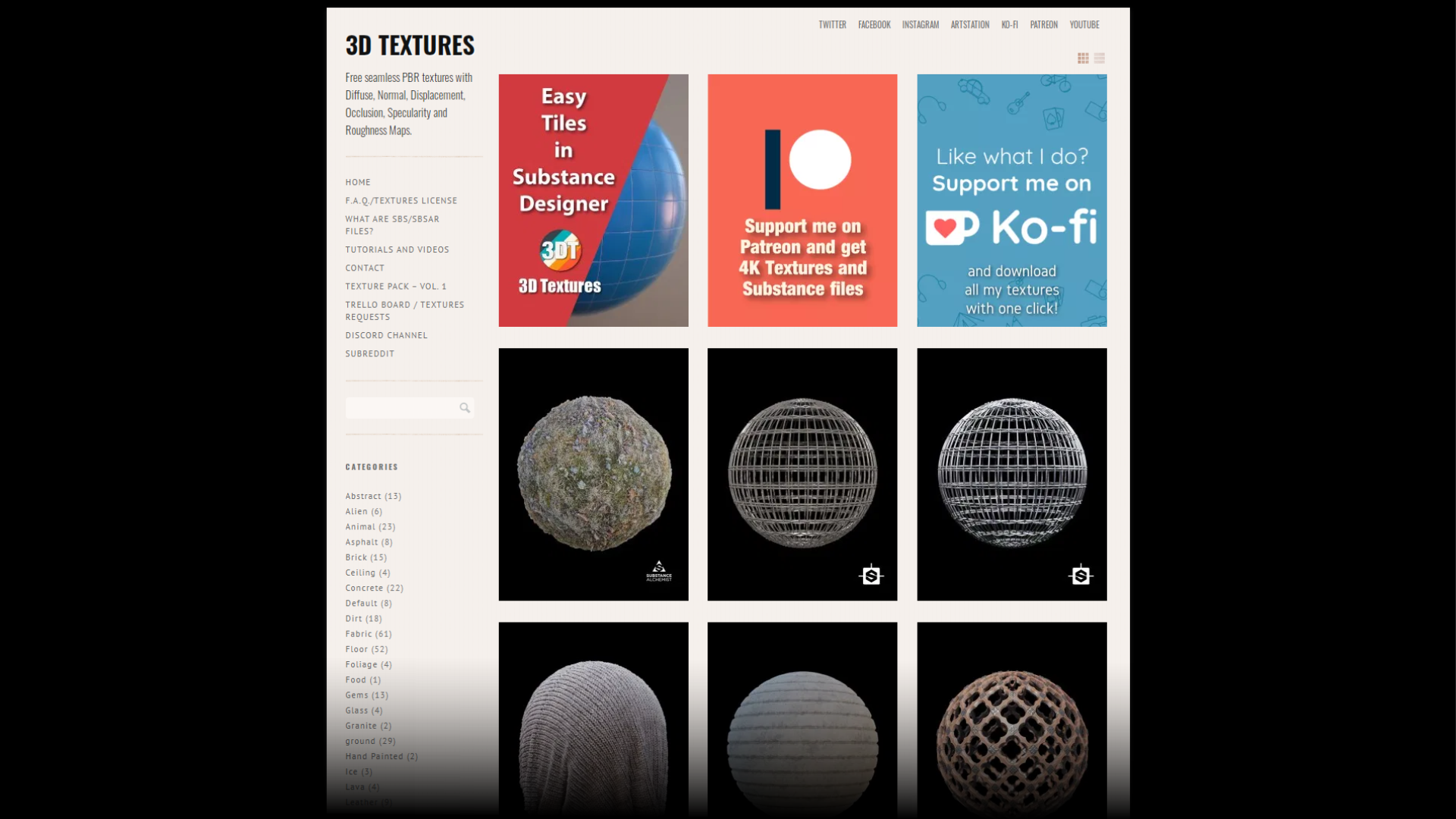Click Substance logo on chrome wire sphere
The height and width of the screenshot is (819, 1456).
[1081, 576]
